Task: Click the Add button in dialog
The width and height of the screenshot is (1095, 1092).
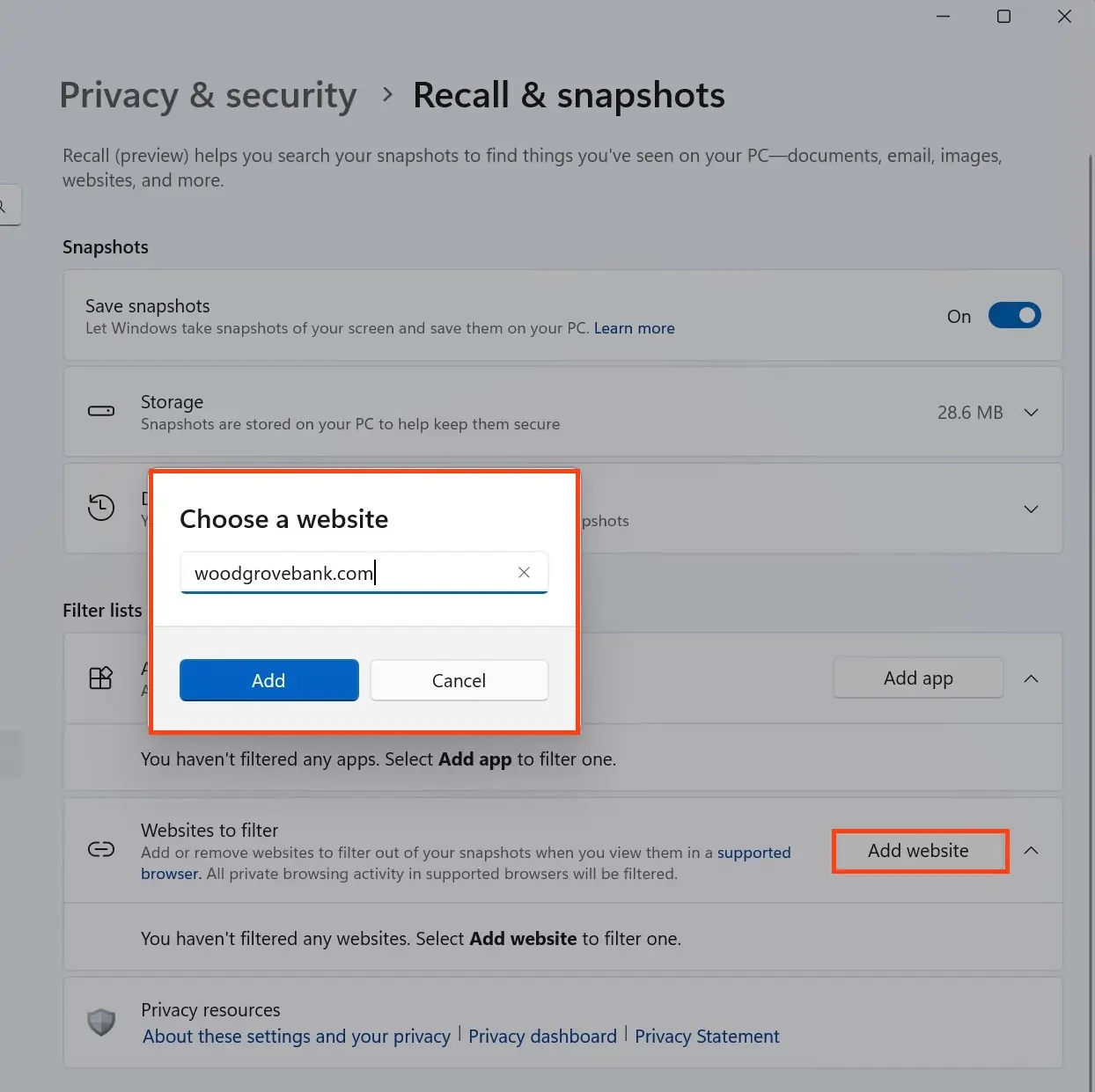Action: tap(268, 680)
